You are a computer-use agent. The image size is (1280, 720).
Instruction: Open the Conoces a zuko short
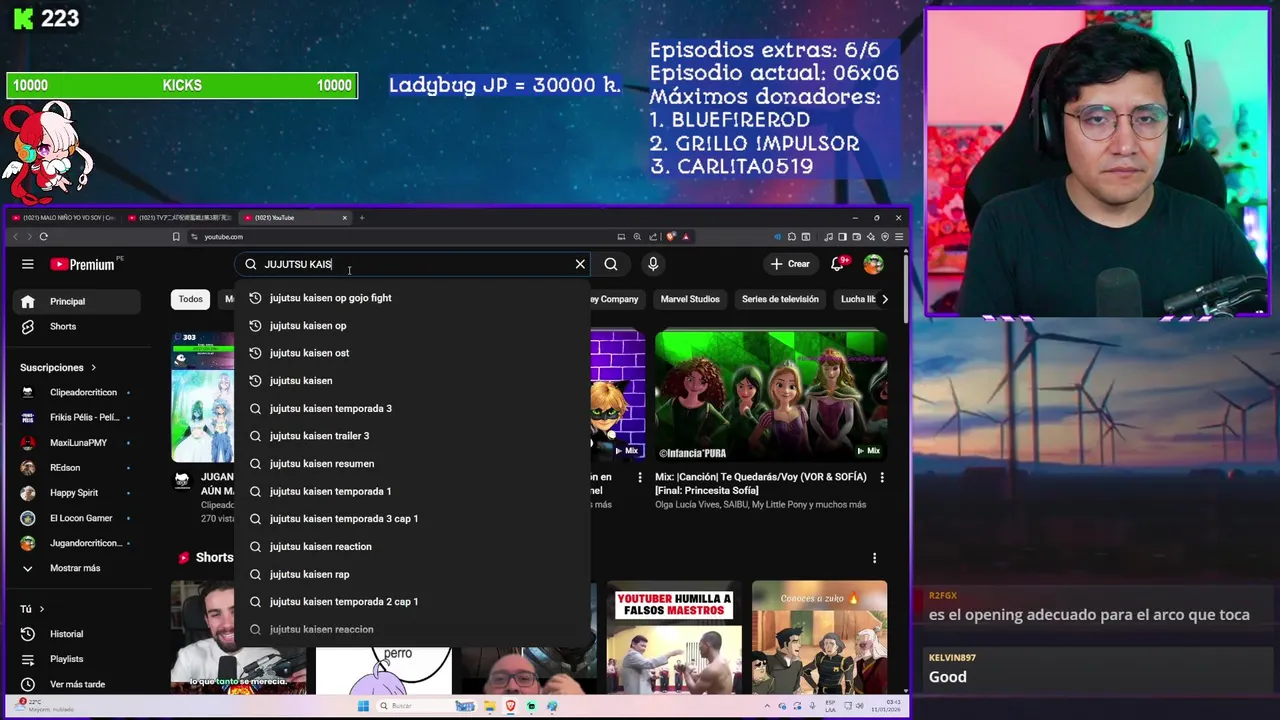[x=819, y=638]
